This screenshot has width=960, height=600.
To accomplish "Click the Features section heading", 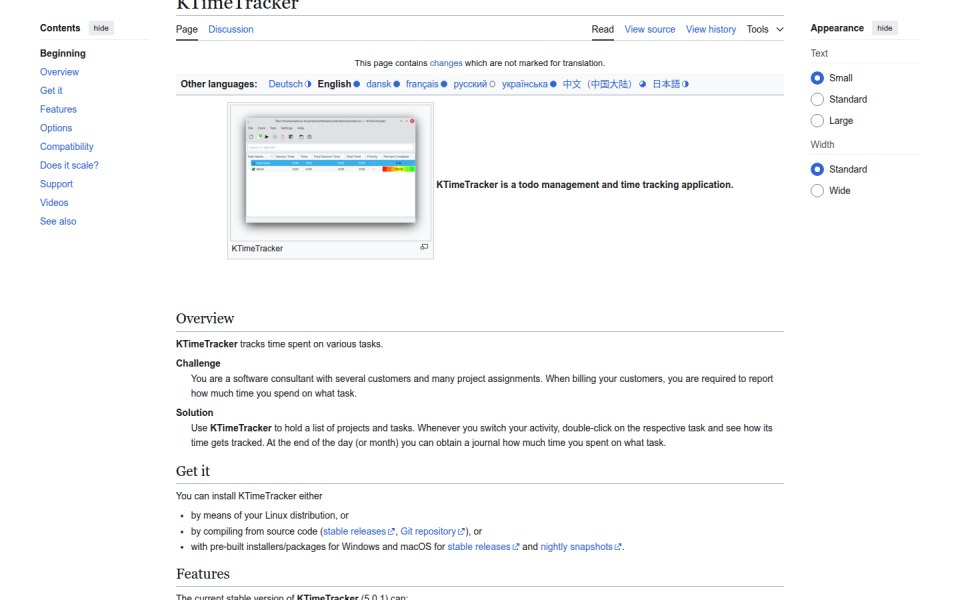I will (203, 574).
